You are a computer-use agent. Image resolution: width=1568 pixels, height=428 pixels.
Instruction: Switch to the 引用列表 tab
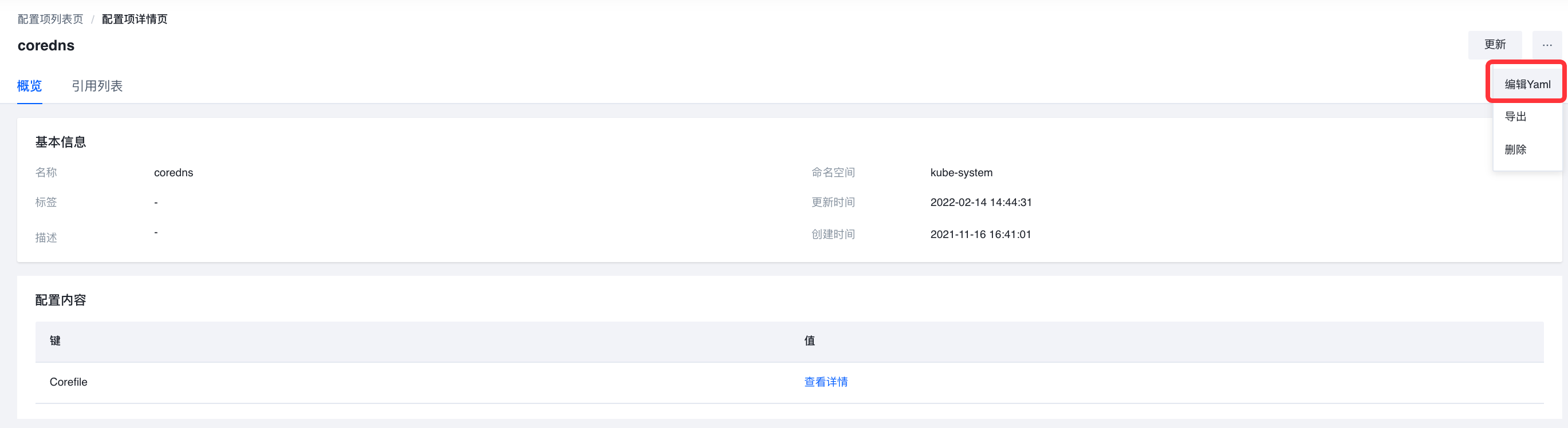97,86
